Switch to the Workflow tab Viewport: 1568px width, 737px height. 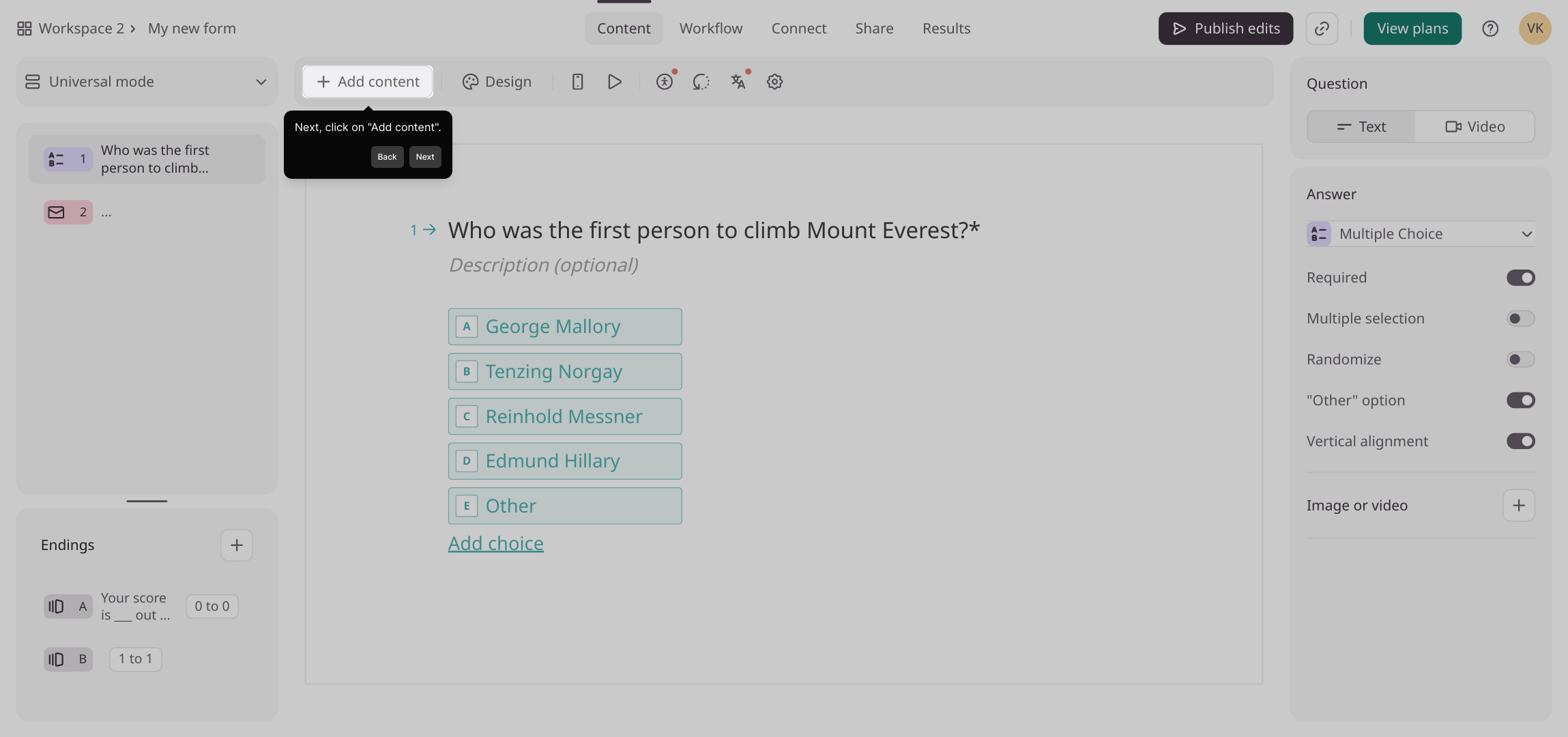[x=711, y=29]
